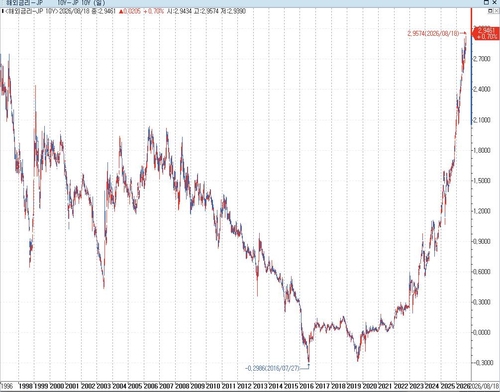The image size is (500, 392).
Task: Click the 1.5000 y-axis label
Action: (x=482, y=180)
